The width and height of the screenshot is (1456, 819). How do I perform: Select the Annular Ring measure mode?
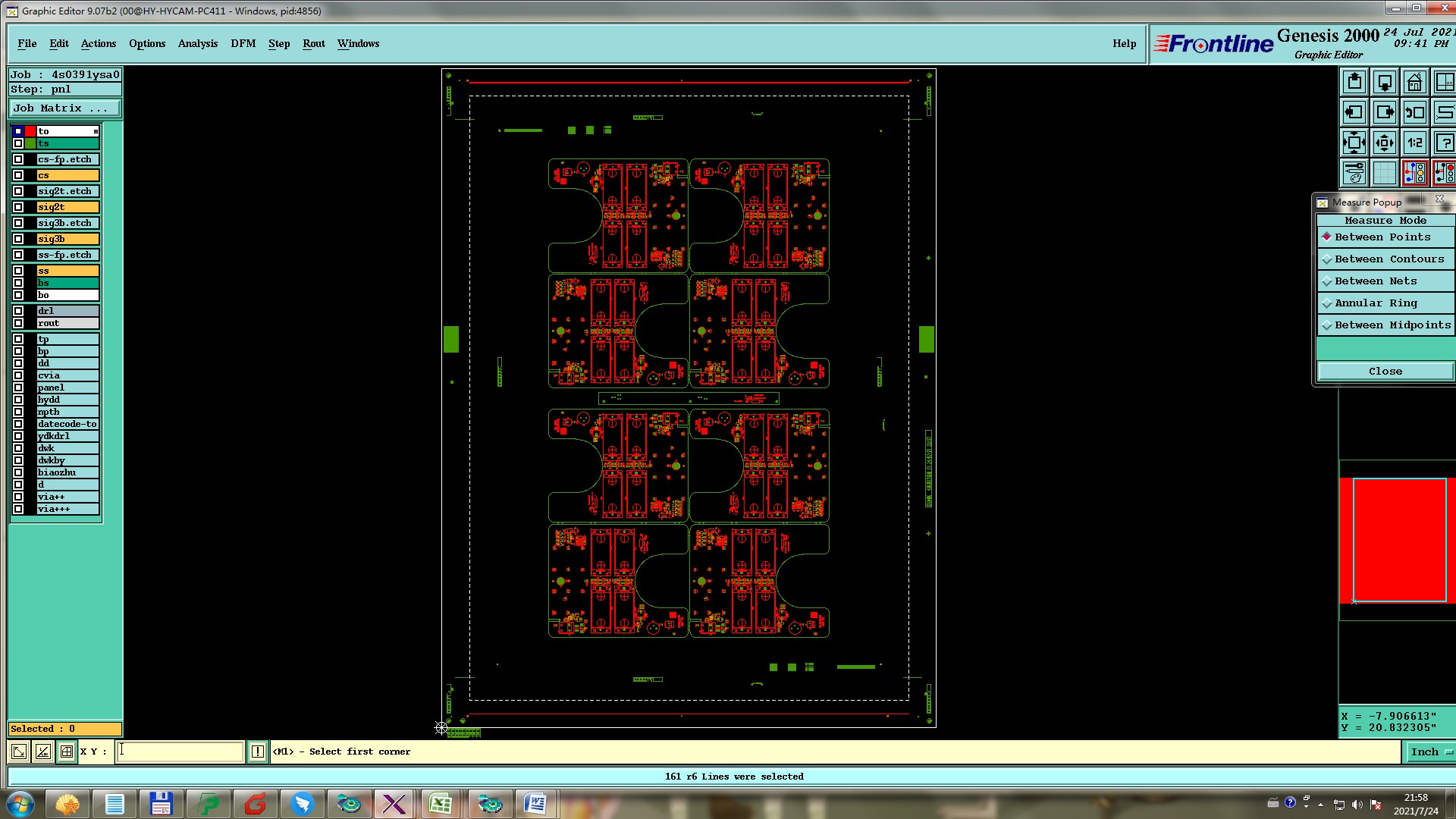coord(1375,303)
